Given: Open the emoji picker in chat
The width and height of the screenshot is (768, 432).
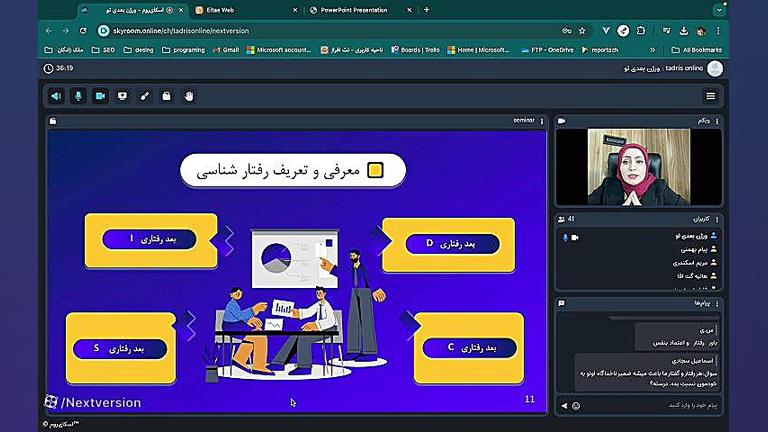Looking at the screenshot, I should 576,406.
